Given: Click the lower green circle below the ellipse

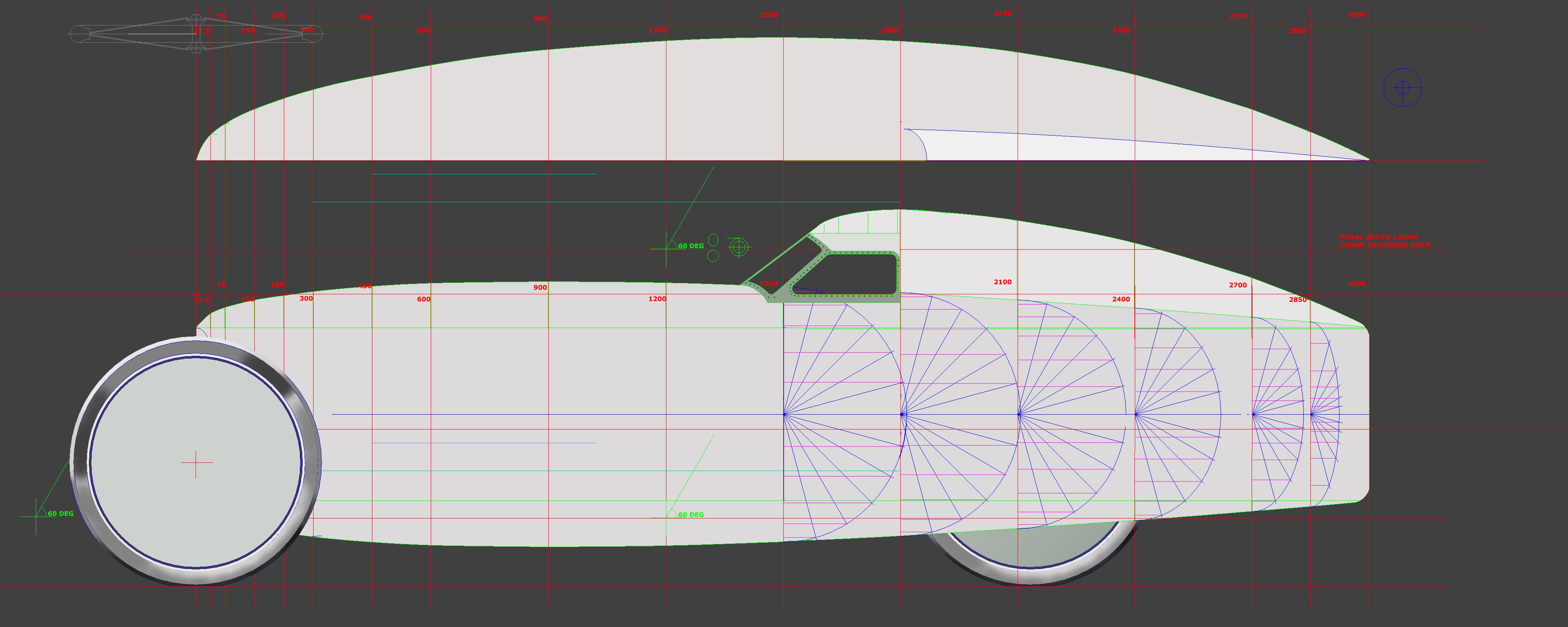Looking at the screenshot, I should tap(713, 256).
